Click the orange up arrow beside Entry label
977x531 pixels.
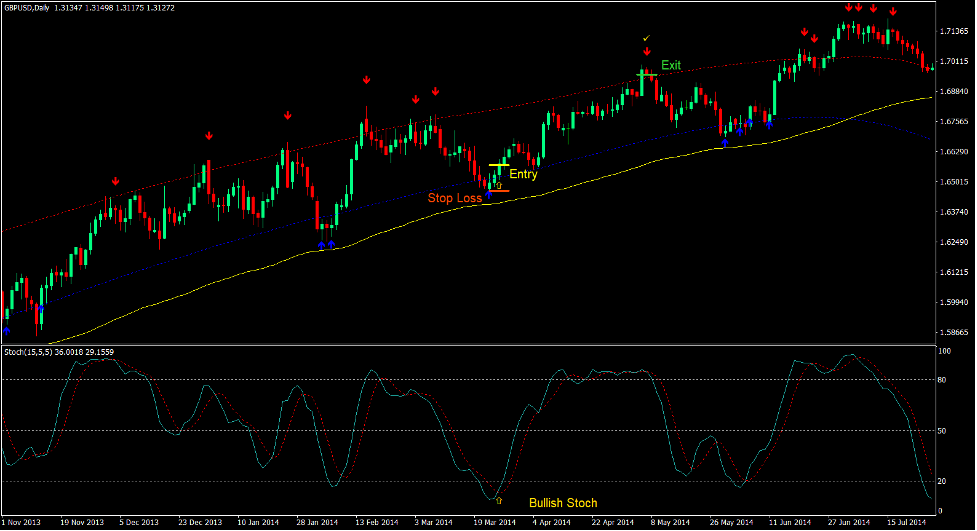tap(498, 185)
